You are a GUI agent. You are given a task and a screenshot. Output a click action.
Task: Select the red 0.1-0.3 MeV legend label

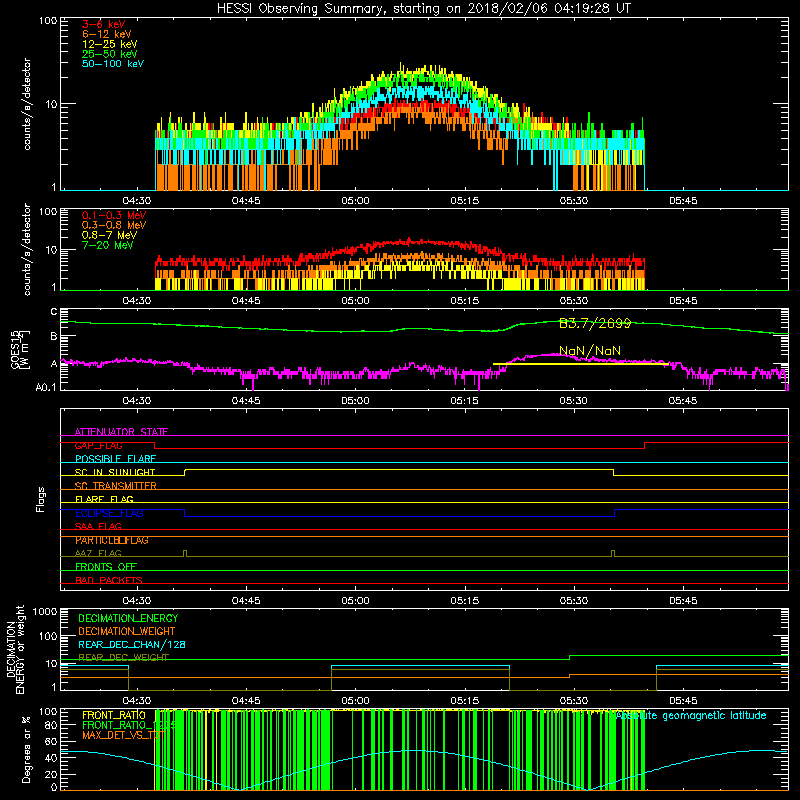coord(114,215)
